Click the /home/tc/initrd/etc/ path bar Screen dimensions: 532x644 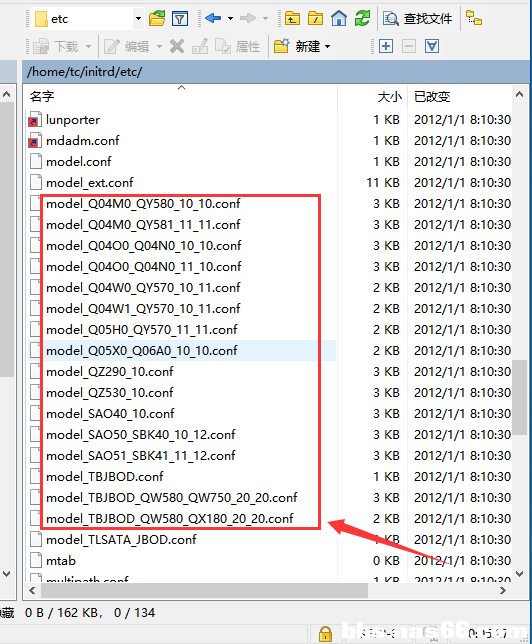pyautogui.click(x=276, y=71)
